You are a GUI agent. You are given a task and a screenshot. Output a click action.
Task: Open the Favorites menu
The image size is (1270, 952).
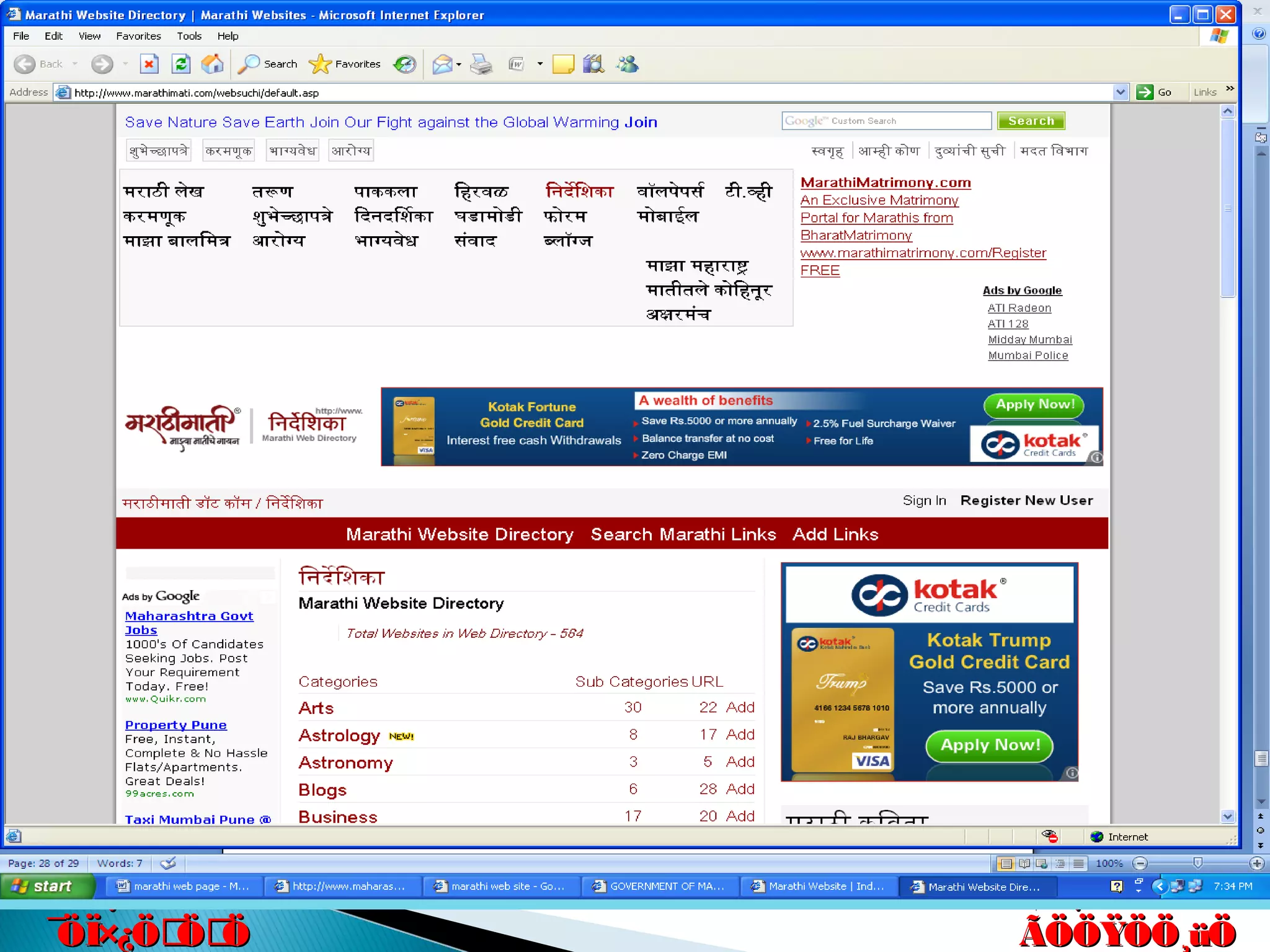coord(138,36)
